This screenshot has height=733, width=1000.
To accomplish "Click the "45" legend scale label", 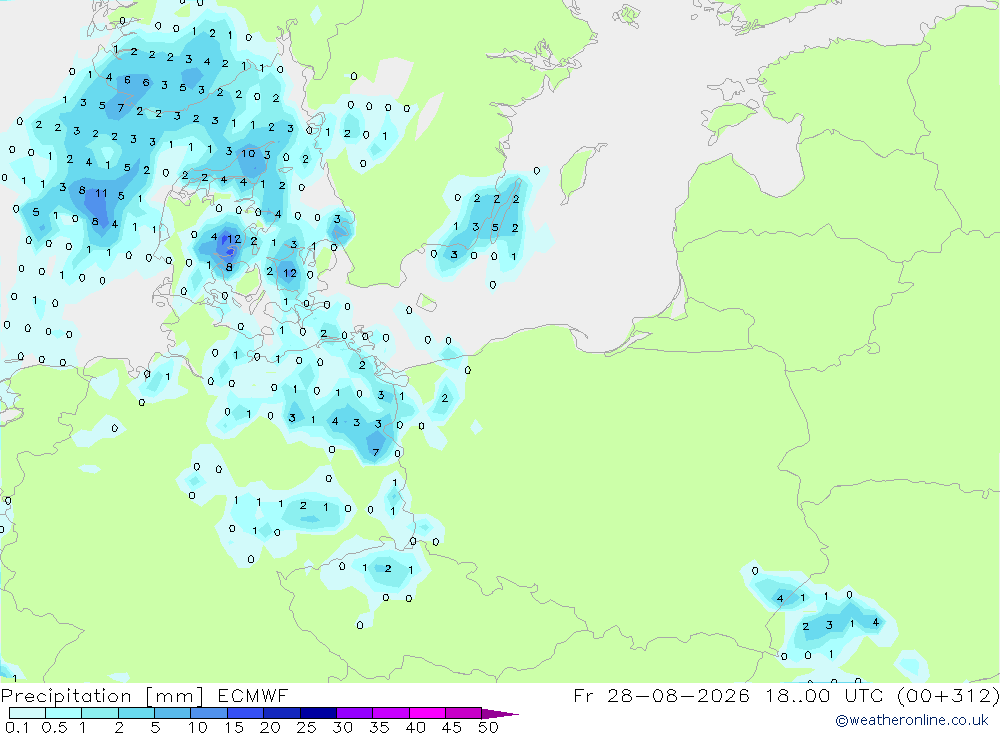I will [452, 727].
